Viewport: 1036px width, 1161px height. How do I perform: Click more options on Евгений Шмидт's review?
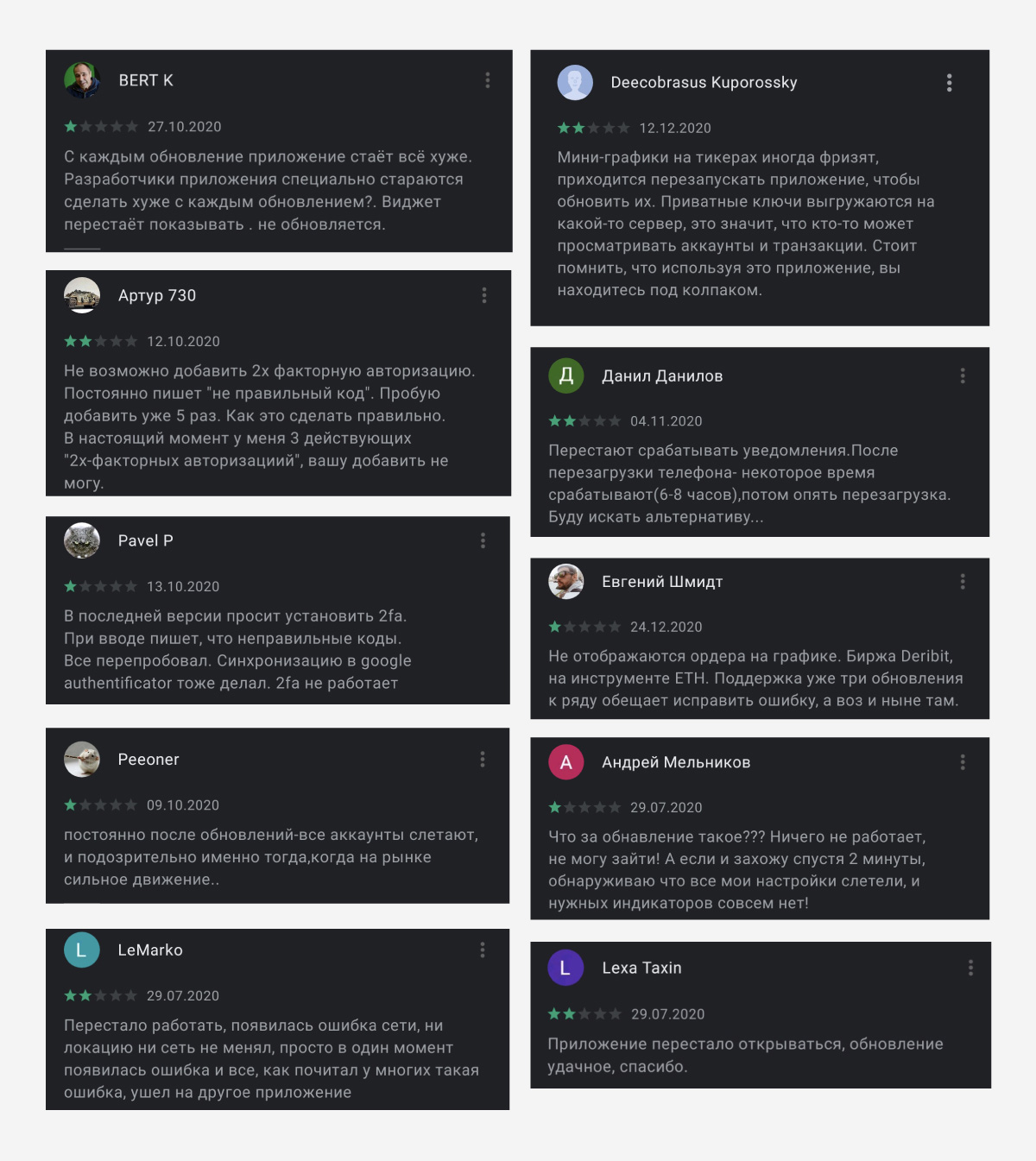[x=963, y=582]
